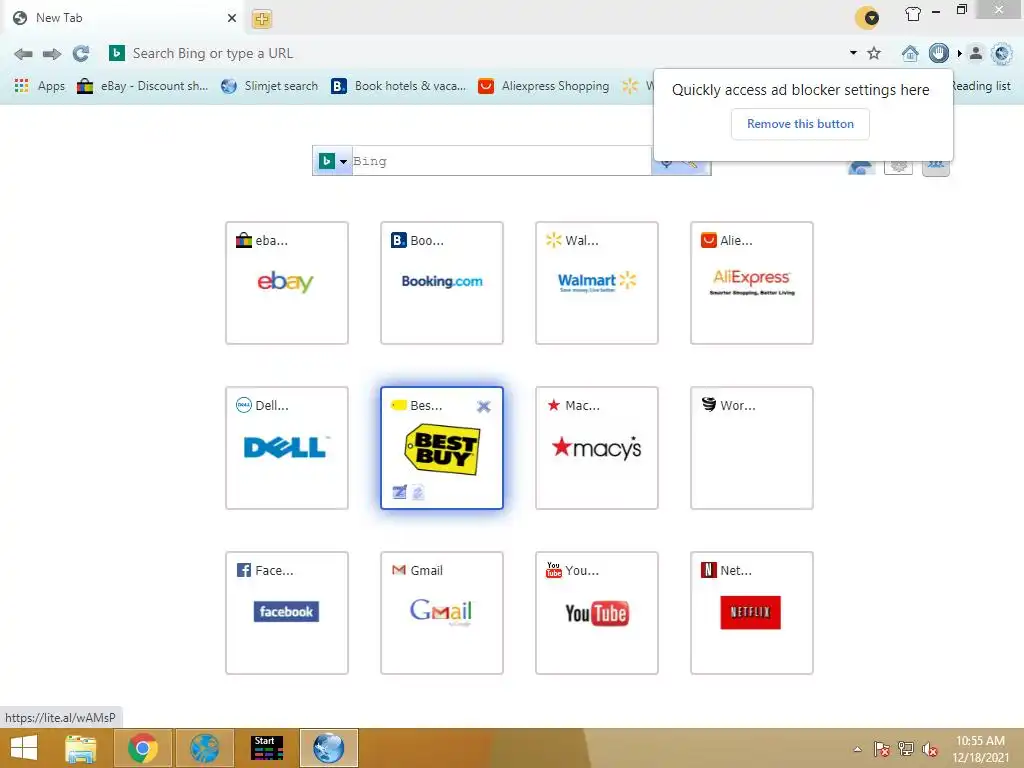The width and height of the screenshot is (1024, 768).
Task: Open the Gmail speed dial tile
Action: point(442,613)
